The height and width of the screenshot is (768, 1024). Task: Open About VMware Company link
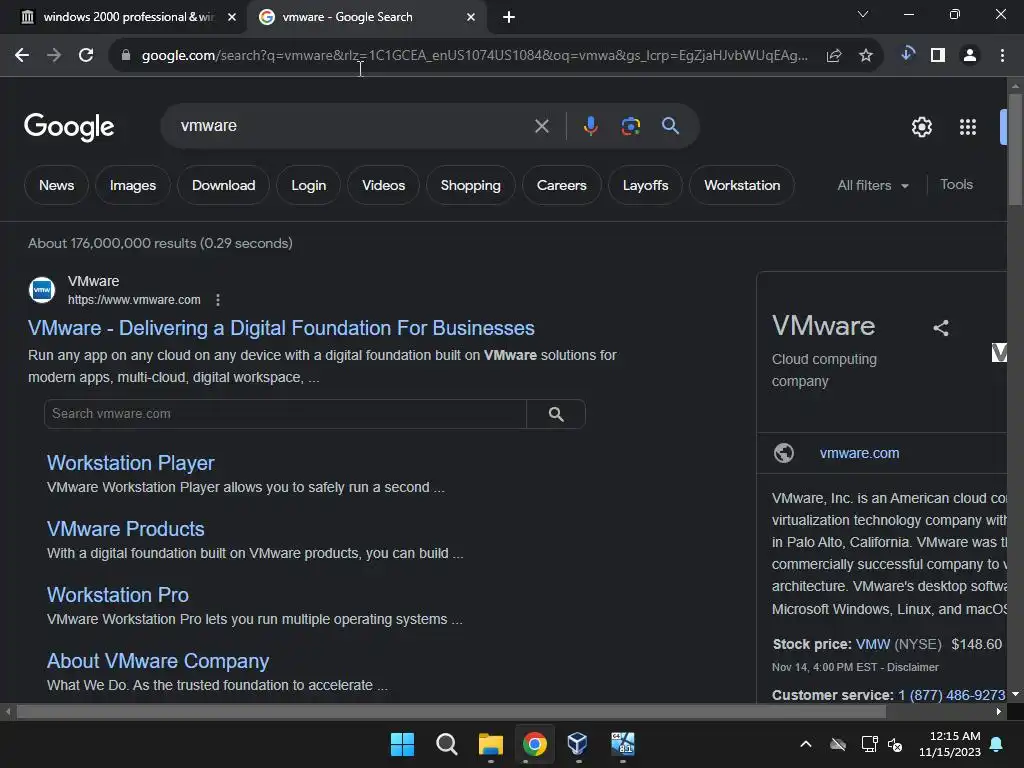point(158,661)
